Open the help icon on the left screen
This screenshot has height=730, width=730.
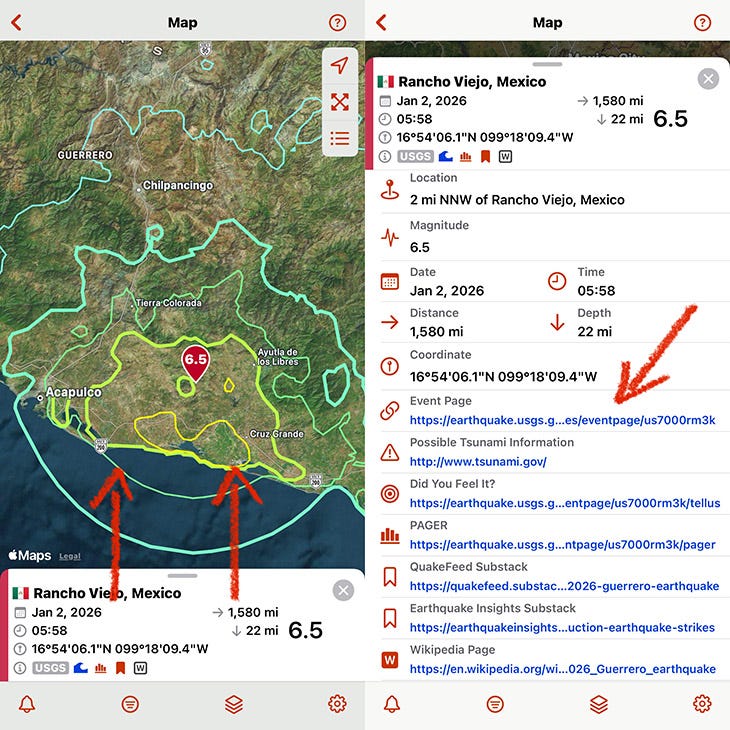(338, 22)
